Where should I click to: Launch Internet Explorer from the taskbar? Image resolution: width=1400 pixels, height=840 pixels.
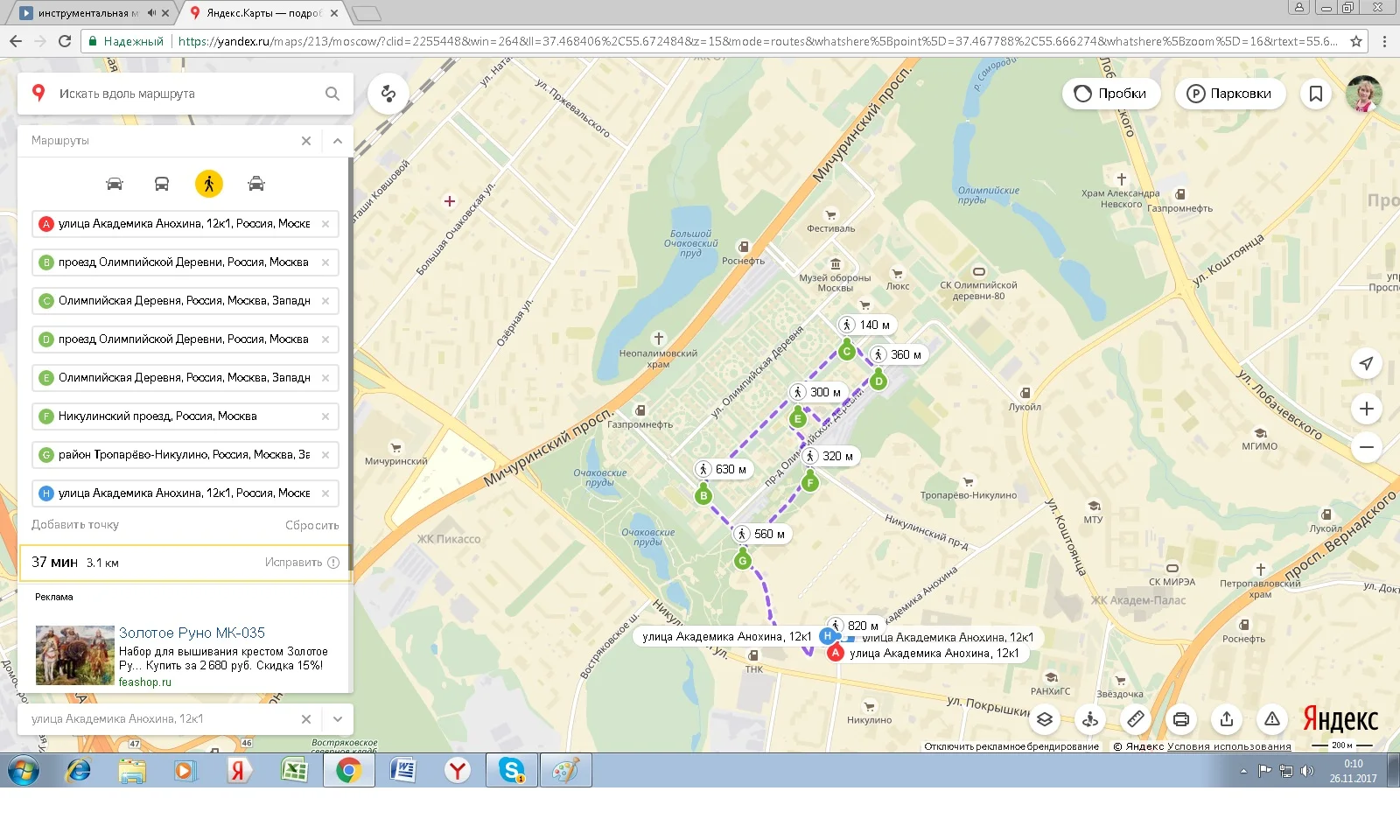(79, 771)
